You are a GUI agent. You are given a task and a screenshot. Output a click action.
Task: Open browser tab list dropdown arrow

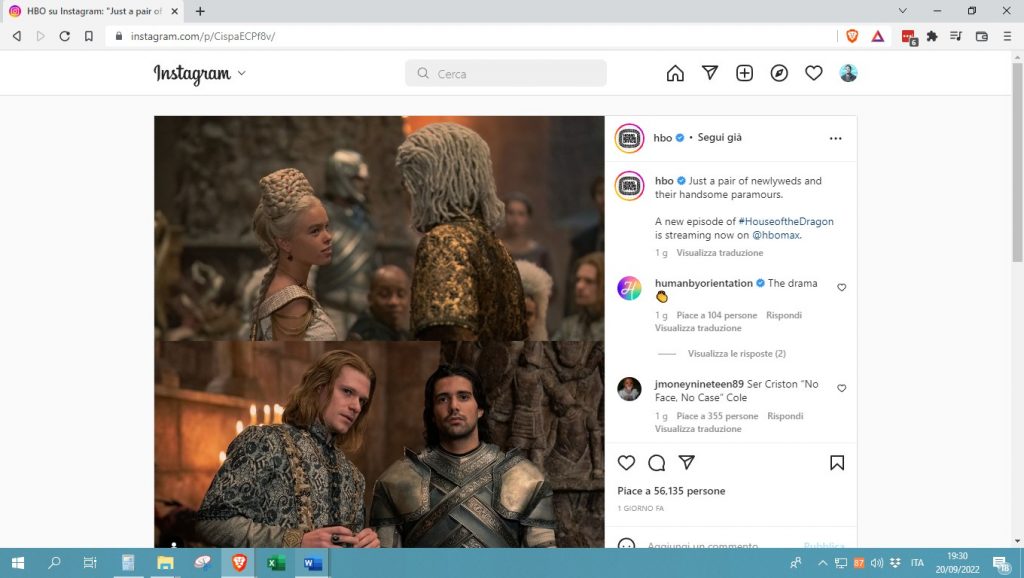[903, 11]
